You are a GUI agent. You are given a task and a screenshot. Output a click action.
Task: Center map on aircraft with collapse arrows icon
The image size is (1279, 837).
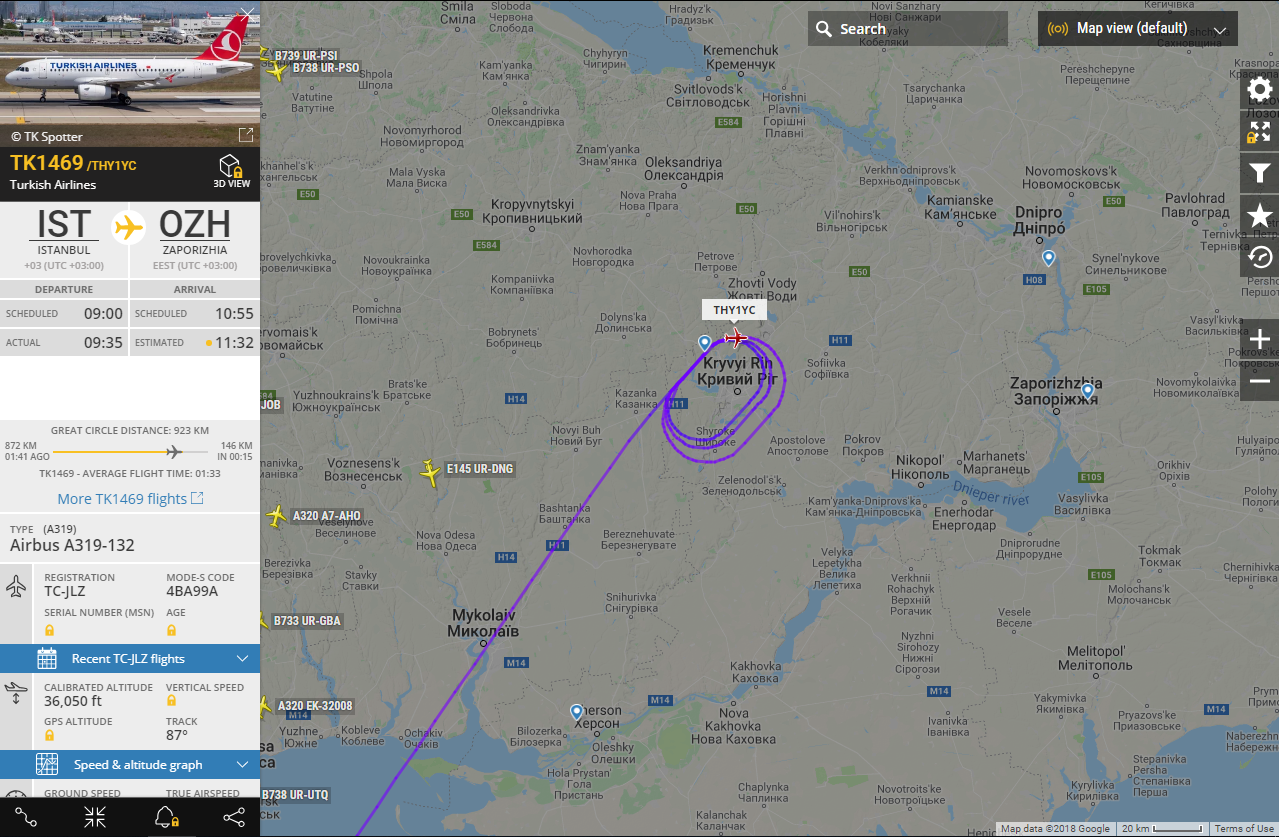[95, 817]
